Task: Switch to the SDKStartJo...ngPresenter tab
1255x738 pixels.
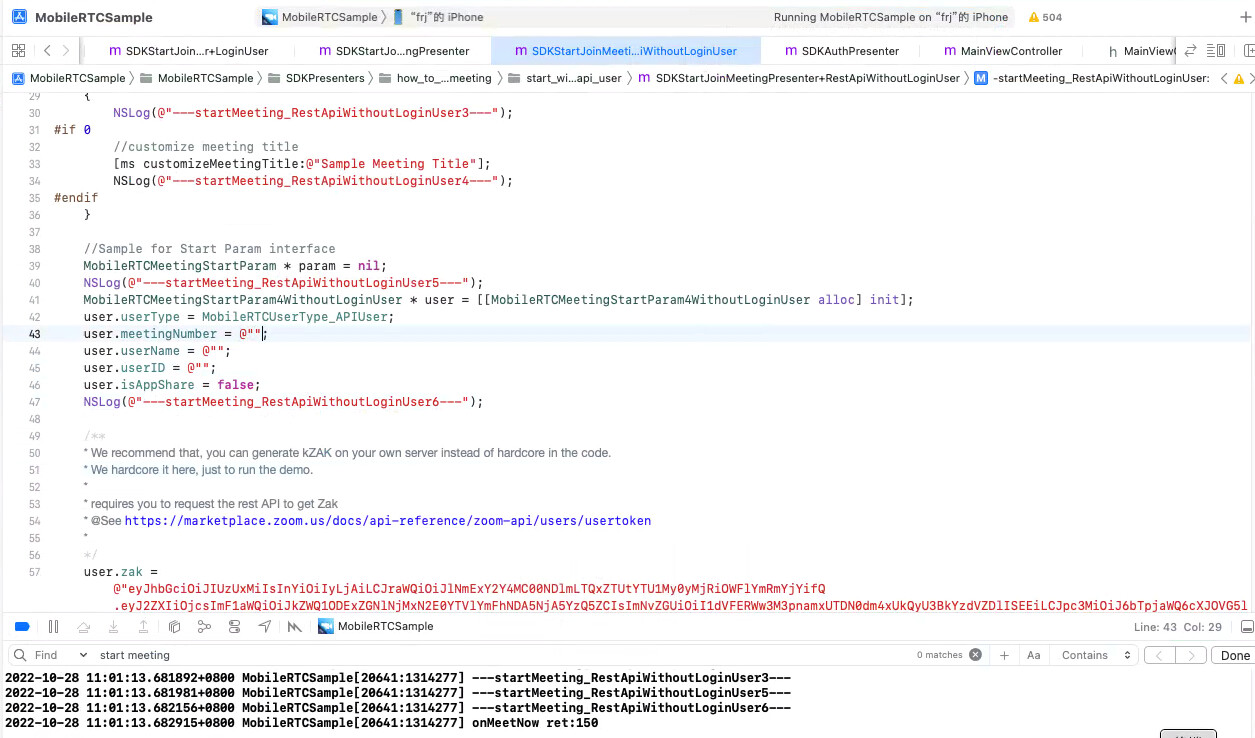Action: 392,50
